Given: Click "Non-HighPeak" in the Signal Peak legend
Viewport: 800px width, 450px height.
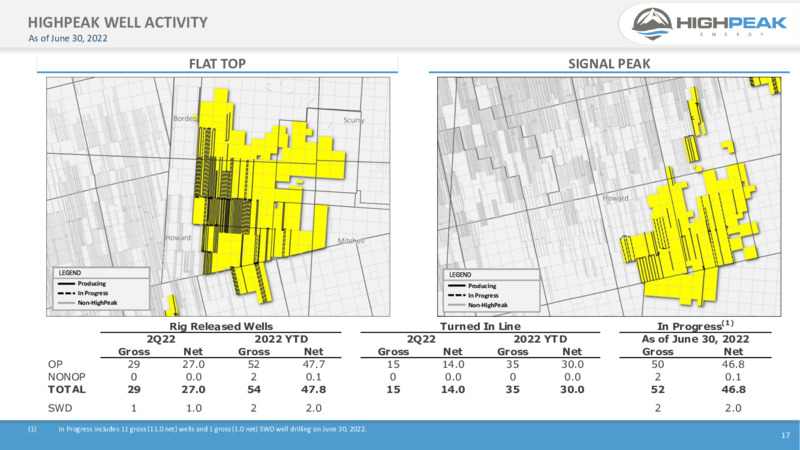Looking at the screenshot, I should (x=488, y=305).
